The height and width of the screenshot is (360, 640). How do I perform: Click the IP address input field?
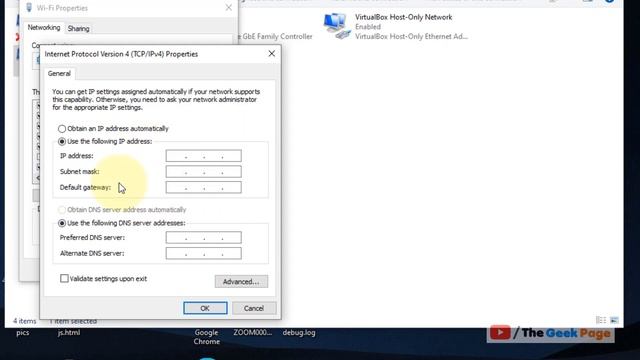tap(203, 156)
